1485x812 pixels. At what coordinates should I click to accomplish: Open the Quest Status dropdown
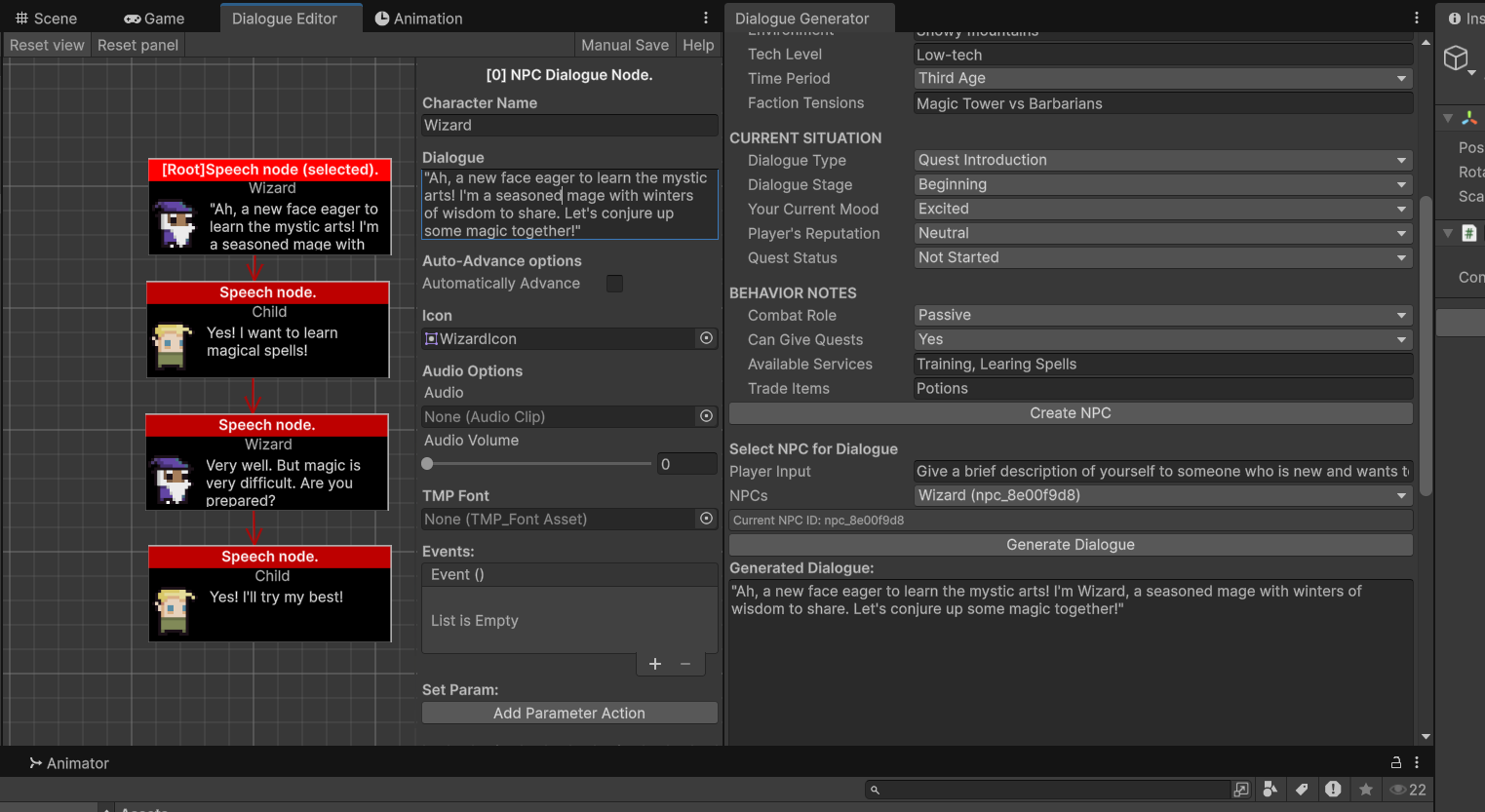coord(1162,256)
